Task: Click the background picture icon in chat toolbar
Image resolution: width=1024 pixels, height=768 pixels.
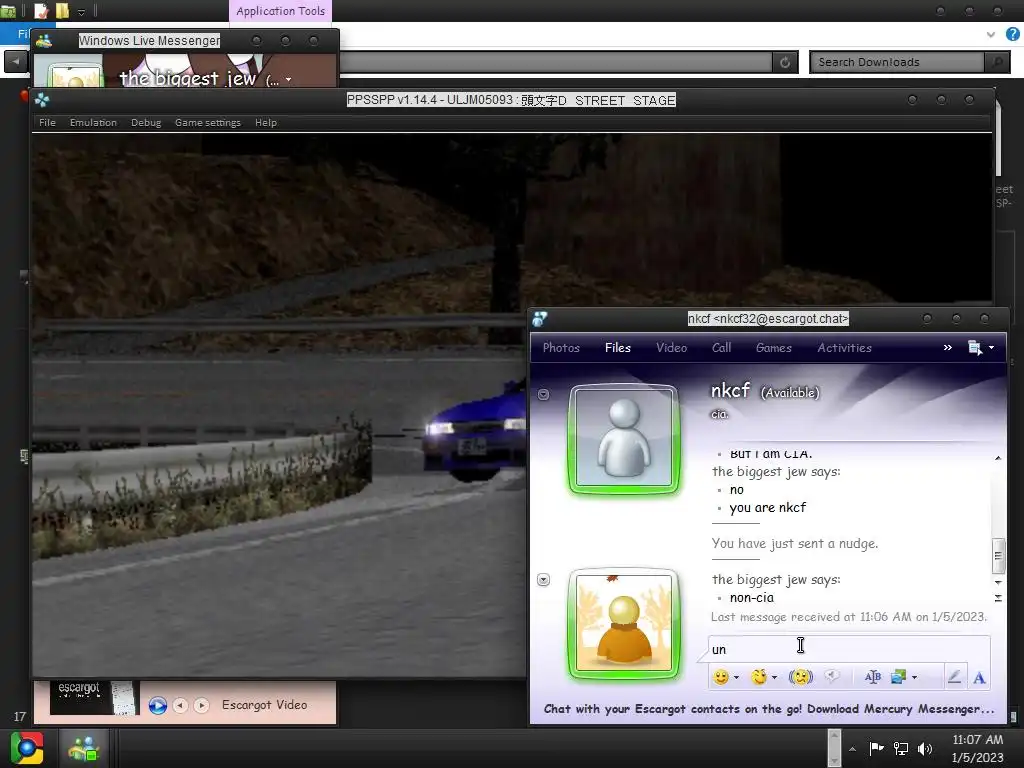Action: click(x=899, y=677)
